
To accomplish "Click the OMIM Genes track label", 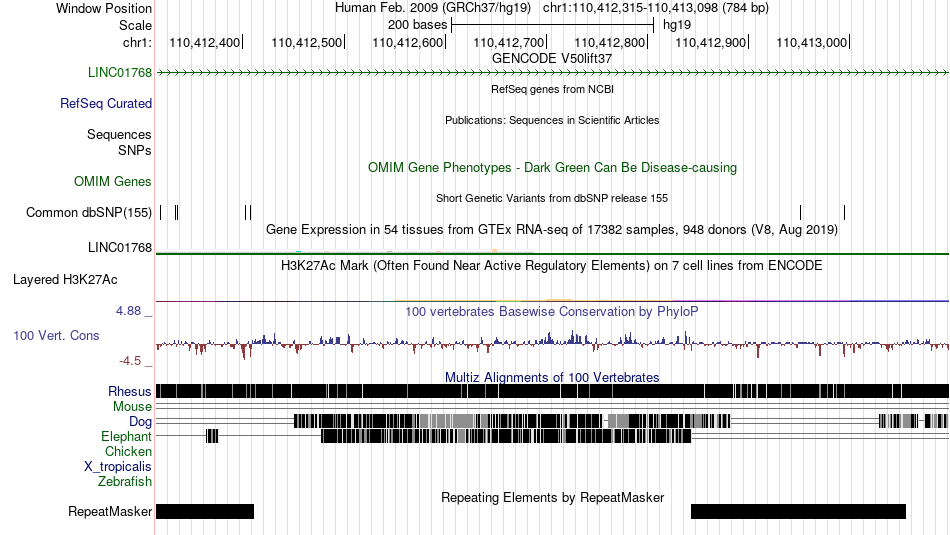I will tap(113, 182).
